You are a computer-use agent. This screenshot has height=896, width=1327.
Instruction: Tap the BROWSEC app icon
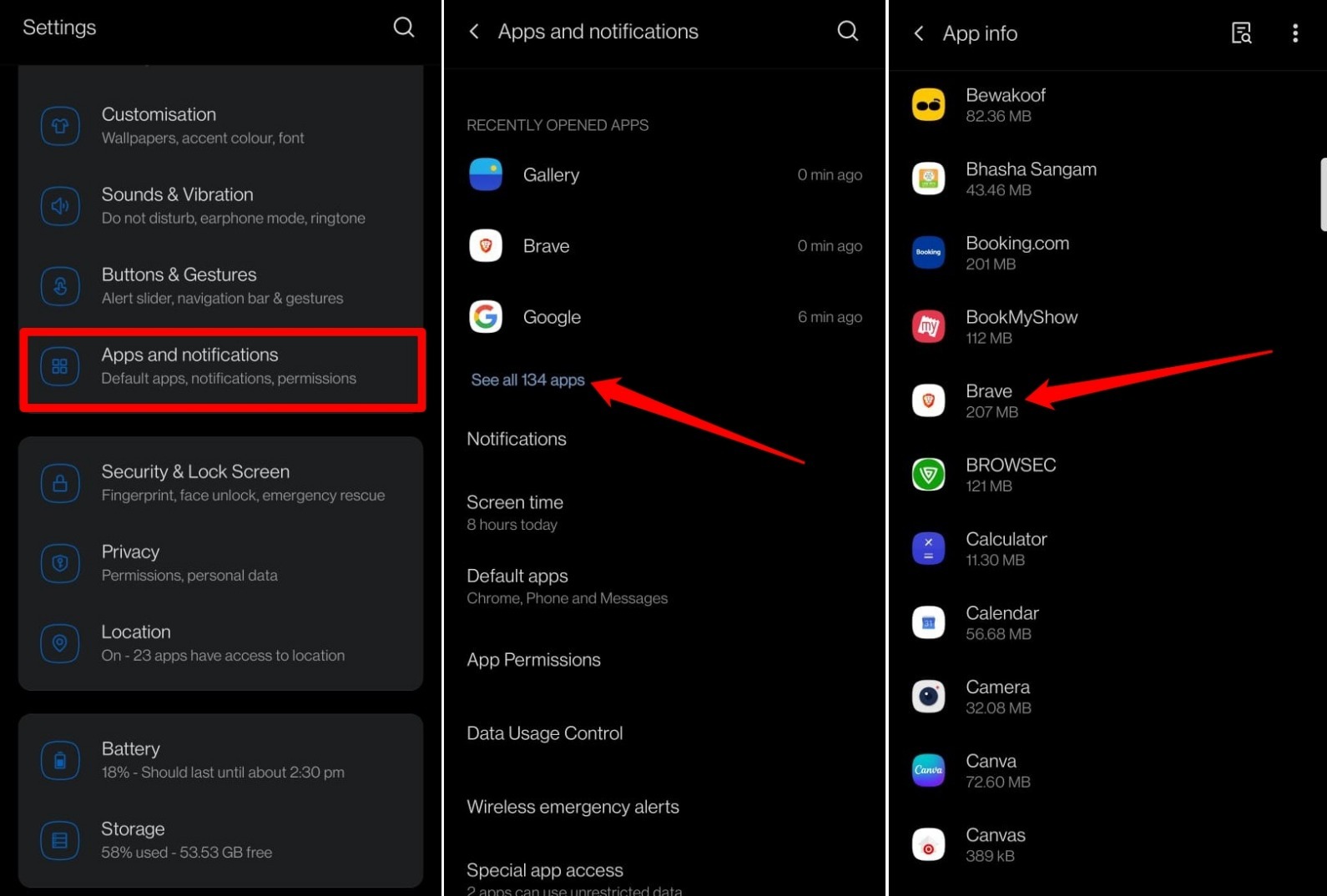click(928, 475)
